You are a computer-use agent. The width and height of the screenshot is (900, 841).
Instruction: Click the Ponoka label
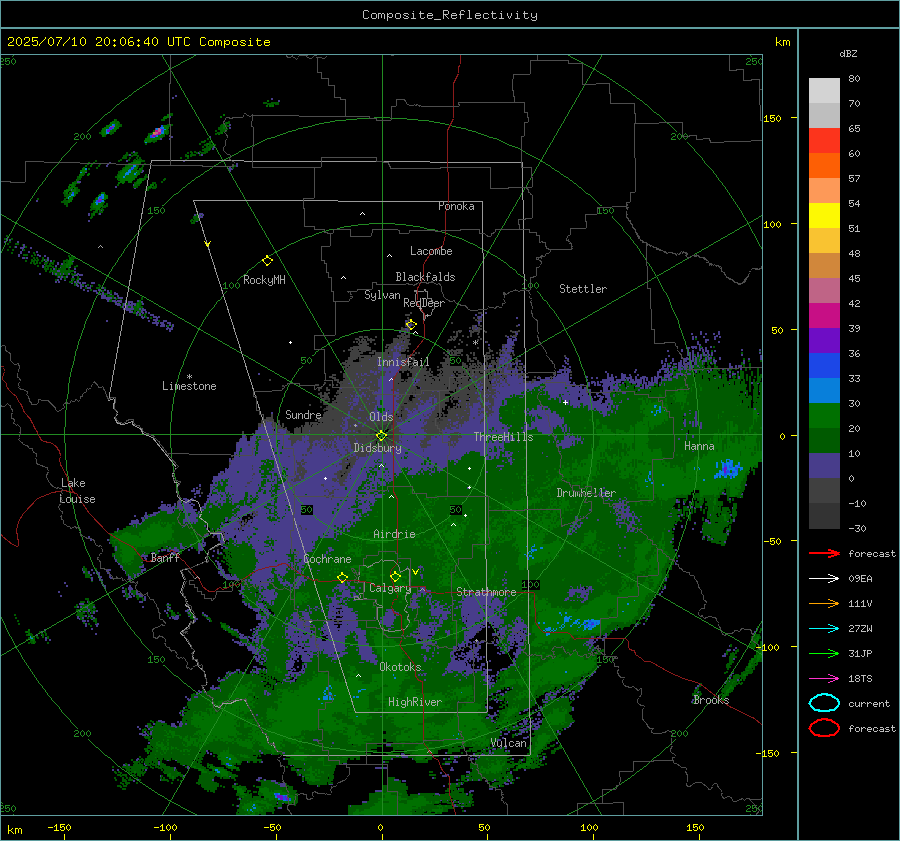[x=456, y=206]
